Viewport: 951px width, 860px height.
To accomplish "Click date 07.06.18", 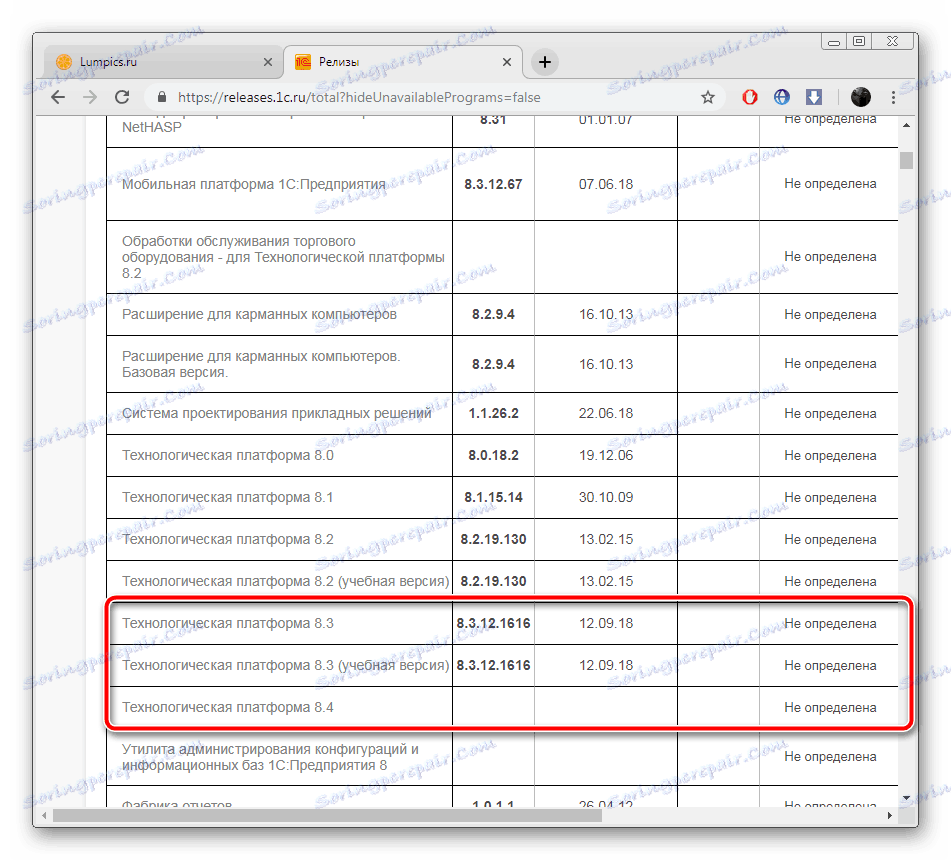I will coord(606,184).
